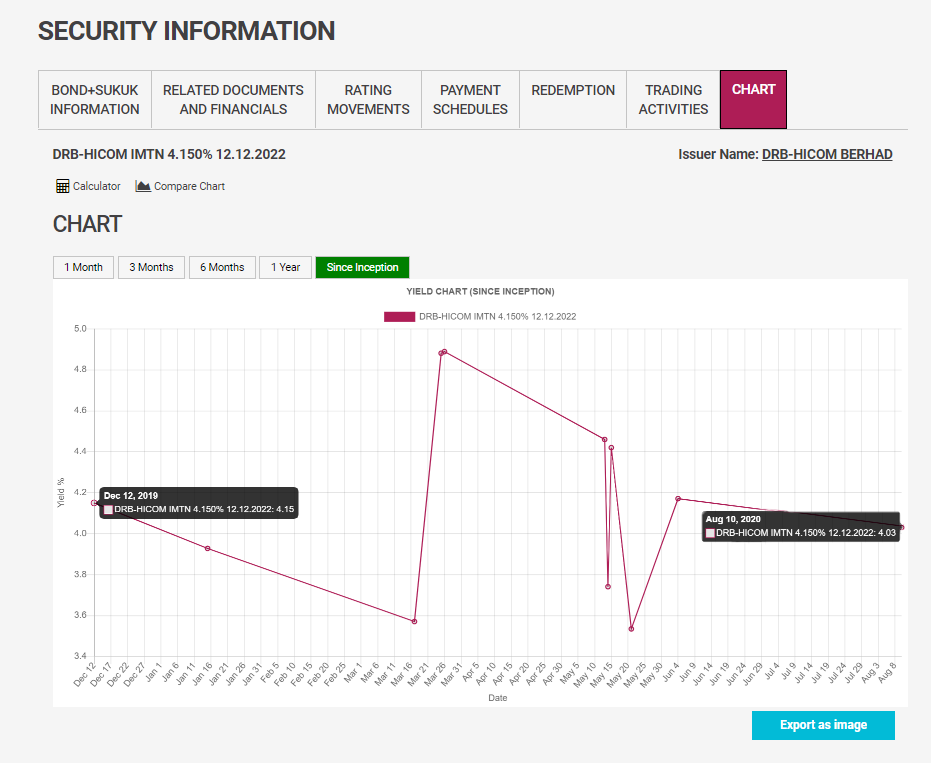Image resolution: width=931 pixels, height=763 pixels.
Task: Show 3 Months yield range
Action: (x=151, y=267)
